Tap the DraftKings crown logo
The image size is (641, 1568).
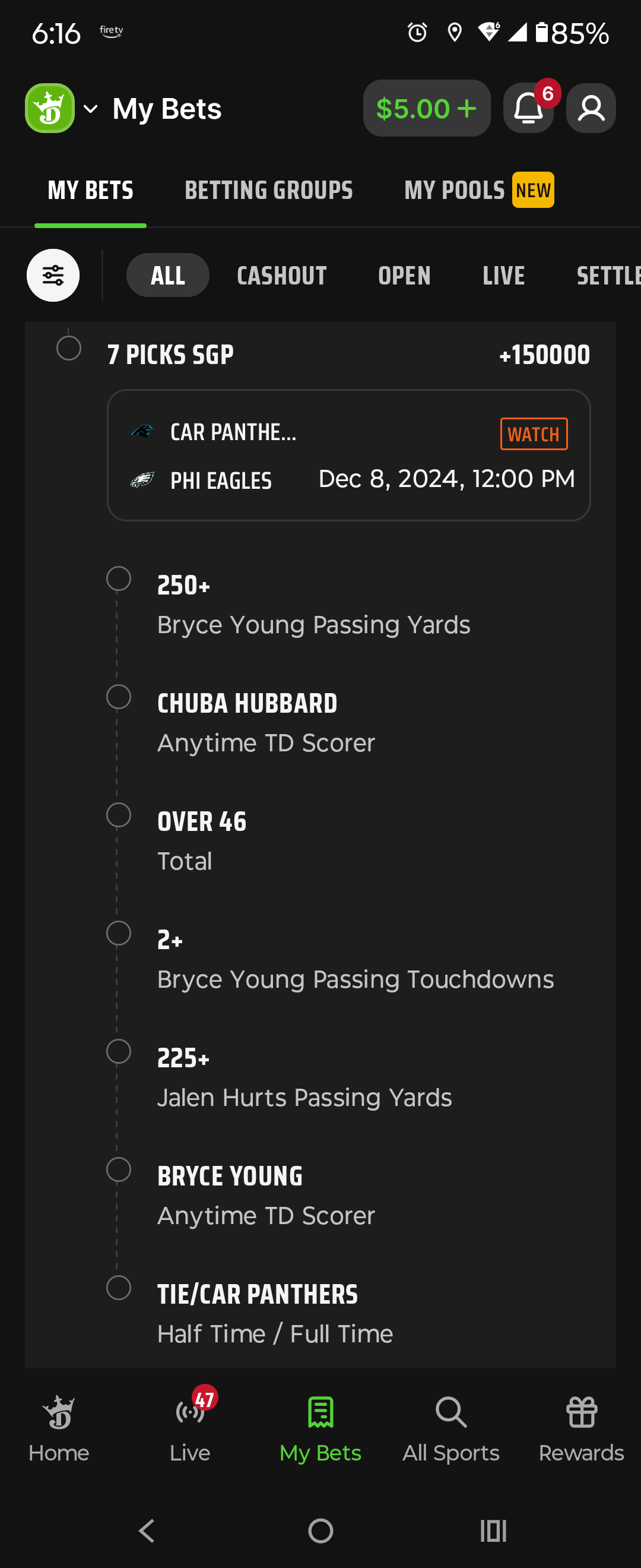click(50, 108)
